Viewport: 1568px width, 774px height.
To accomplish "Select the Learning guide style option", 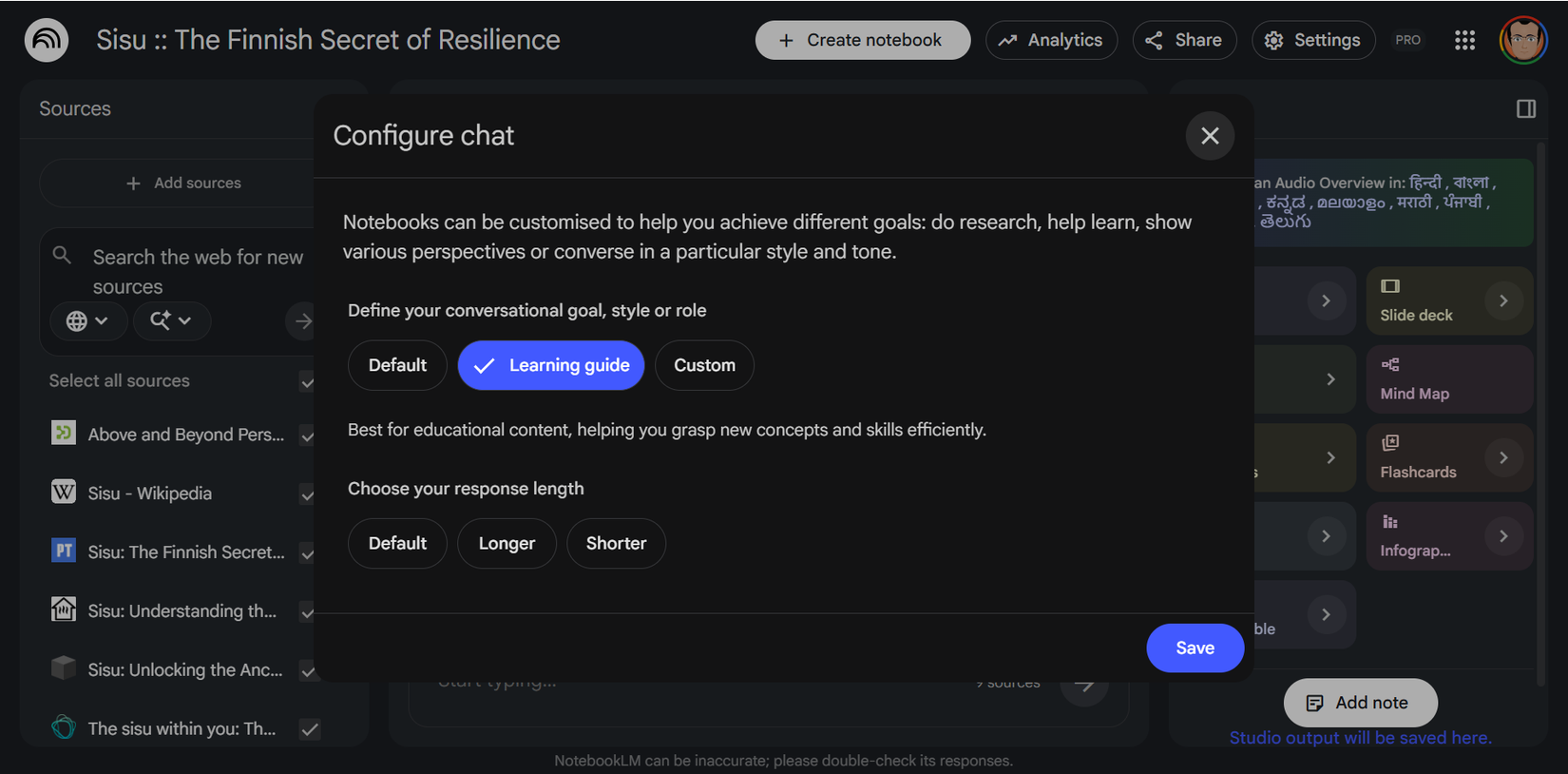I will [551, 365].
